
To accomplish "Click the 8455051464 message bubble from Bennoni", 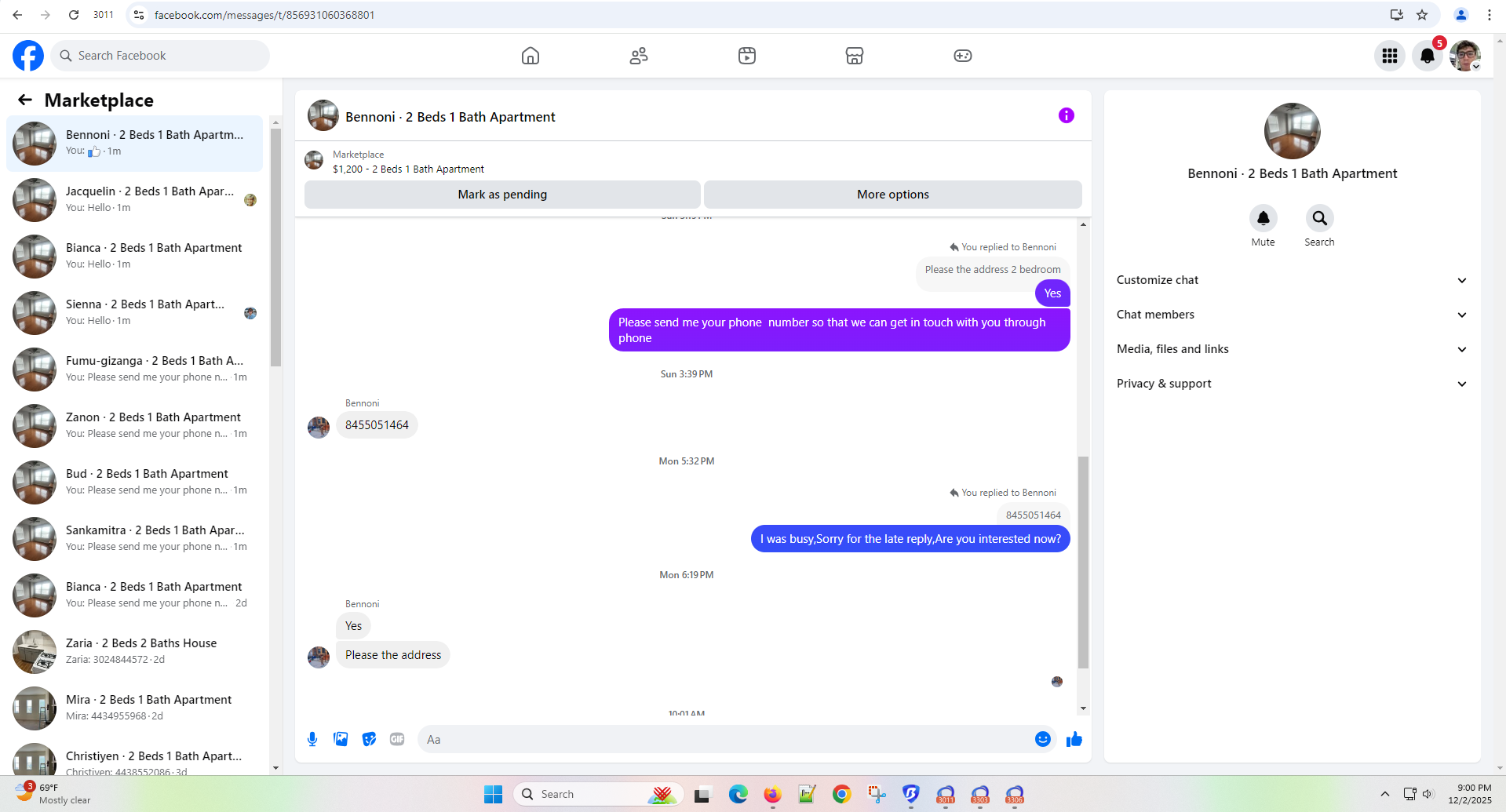I will coord(377,425).
